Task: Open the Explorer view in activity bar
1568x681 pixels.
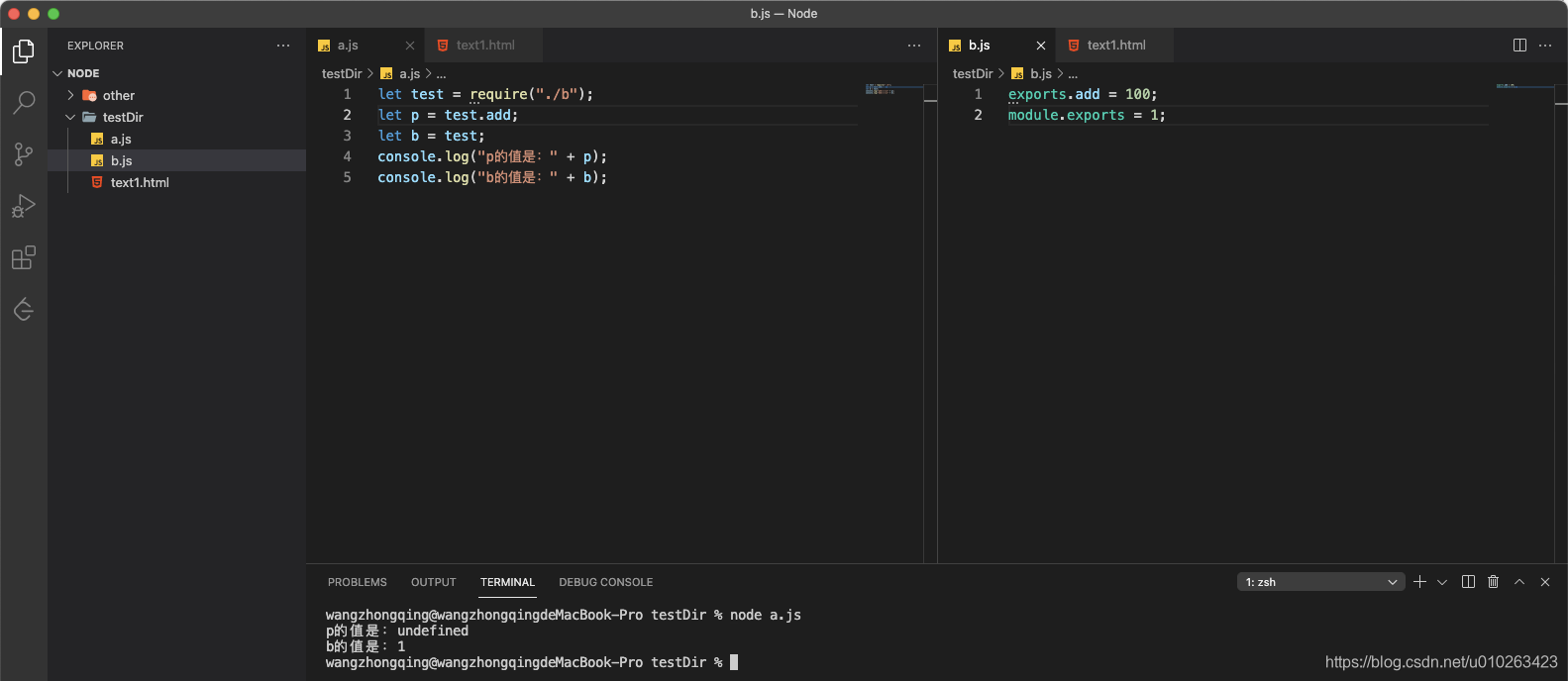Action: (x=24, y=50)
